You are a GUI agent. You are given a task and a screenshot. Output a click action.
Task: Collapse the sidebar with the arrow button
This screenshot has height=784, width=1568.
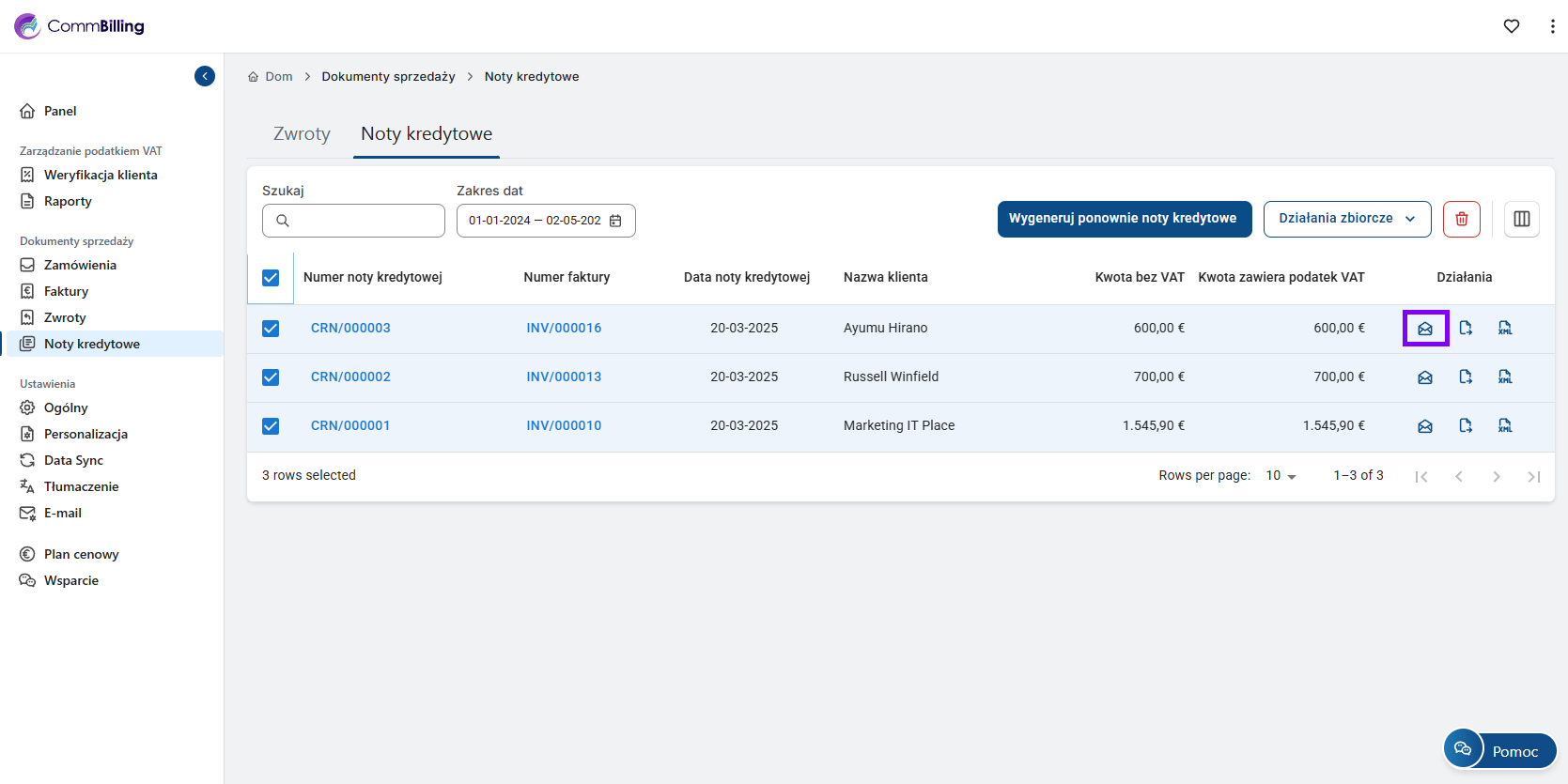click(x=205, y=76)
